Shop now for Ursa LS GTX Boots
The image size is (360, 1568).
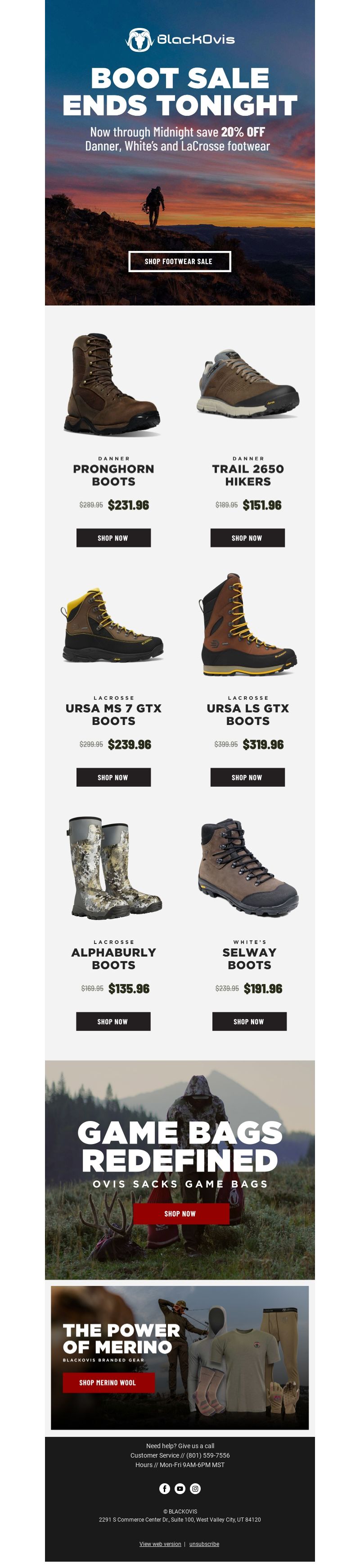click(247, 777)
